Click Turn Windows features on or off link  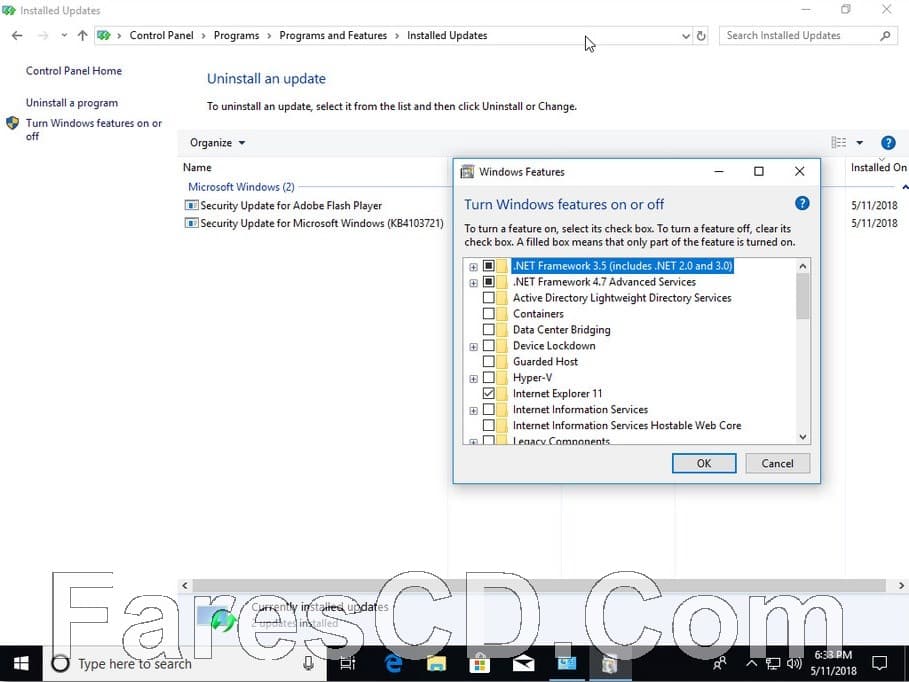93,129
